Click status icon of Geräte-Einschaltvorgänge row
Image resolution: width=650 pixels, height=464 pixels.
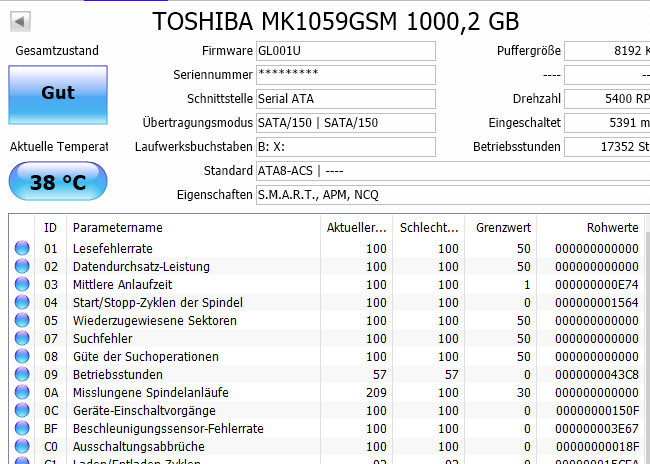point(22,411)
